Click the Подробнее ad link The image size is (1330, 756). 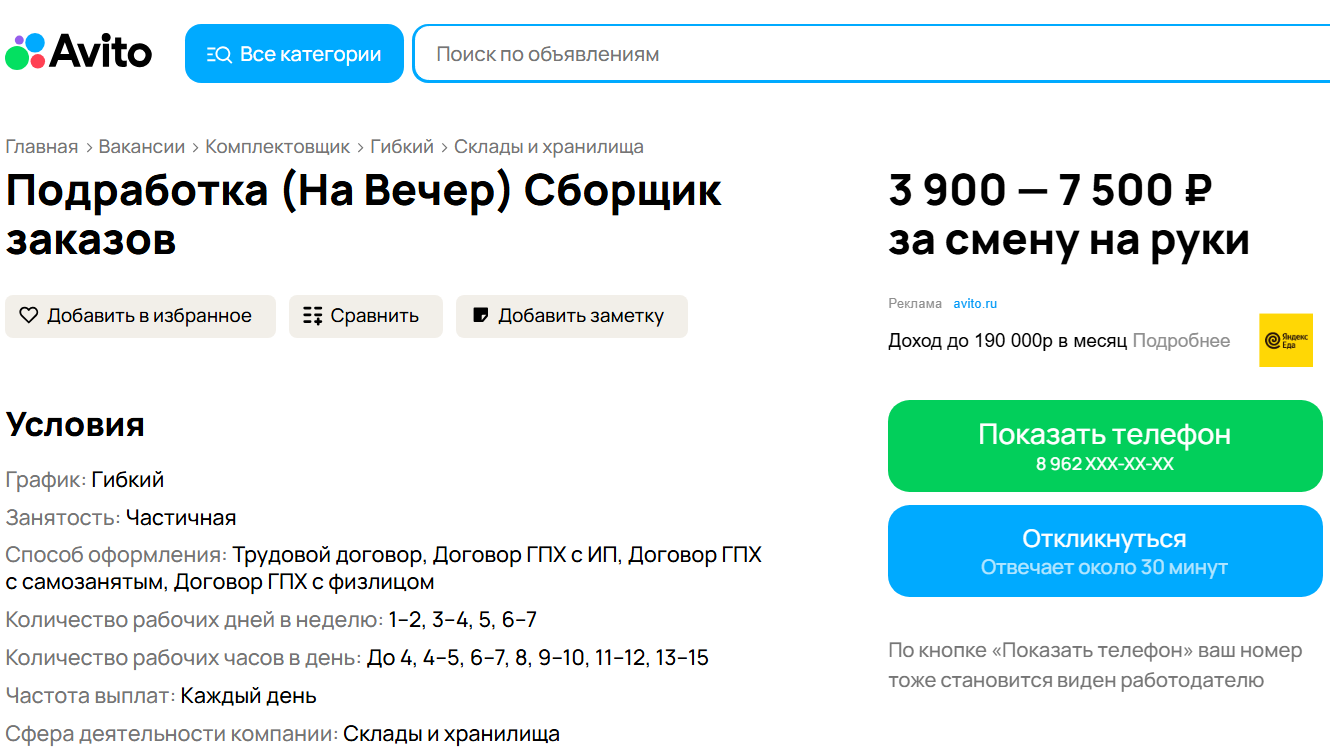pos(1181,341)
